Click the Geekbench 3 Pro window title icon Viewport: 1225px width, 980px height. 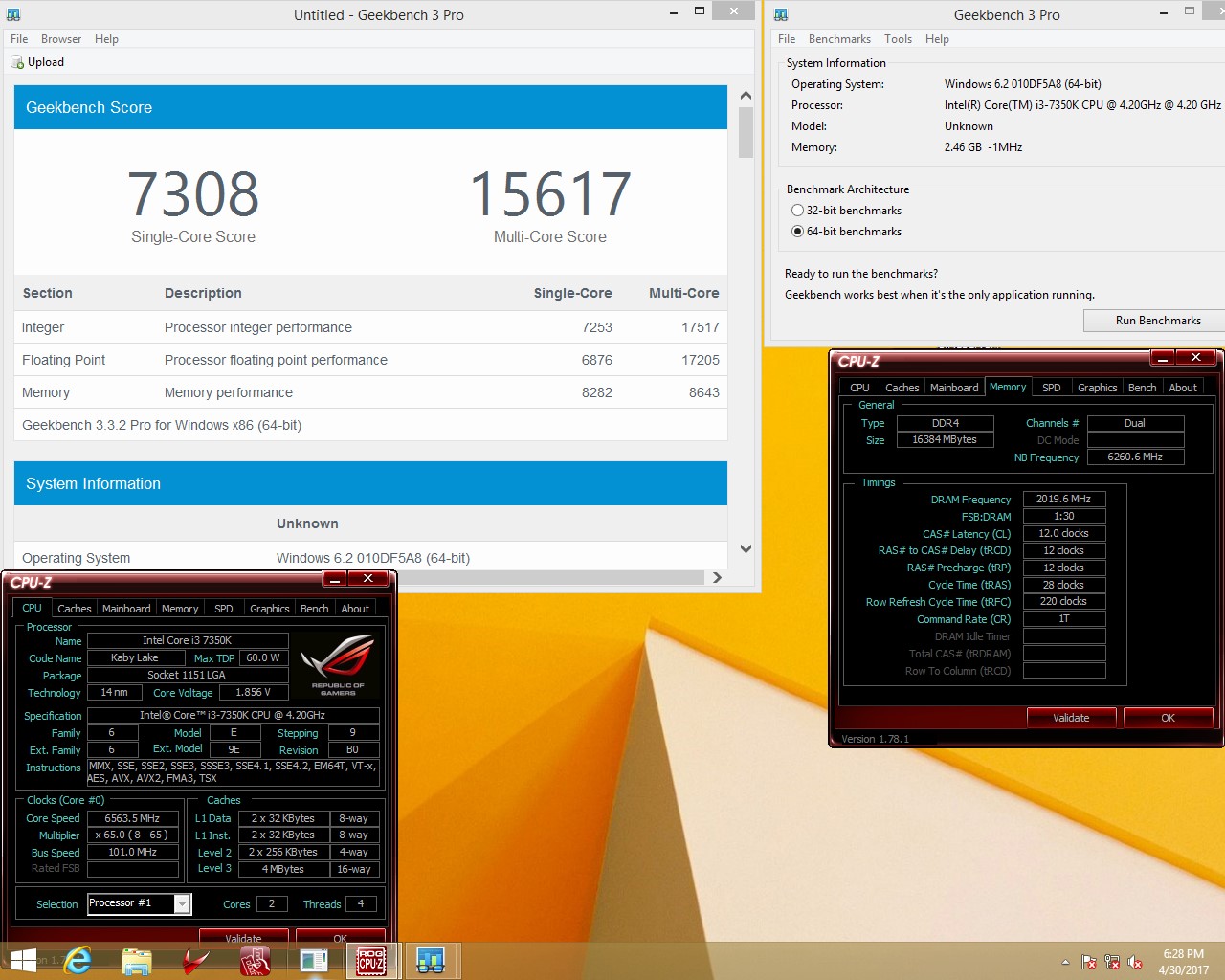pos(781,14)
